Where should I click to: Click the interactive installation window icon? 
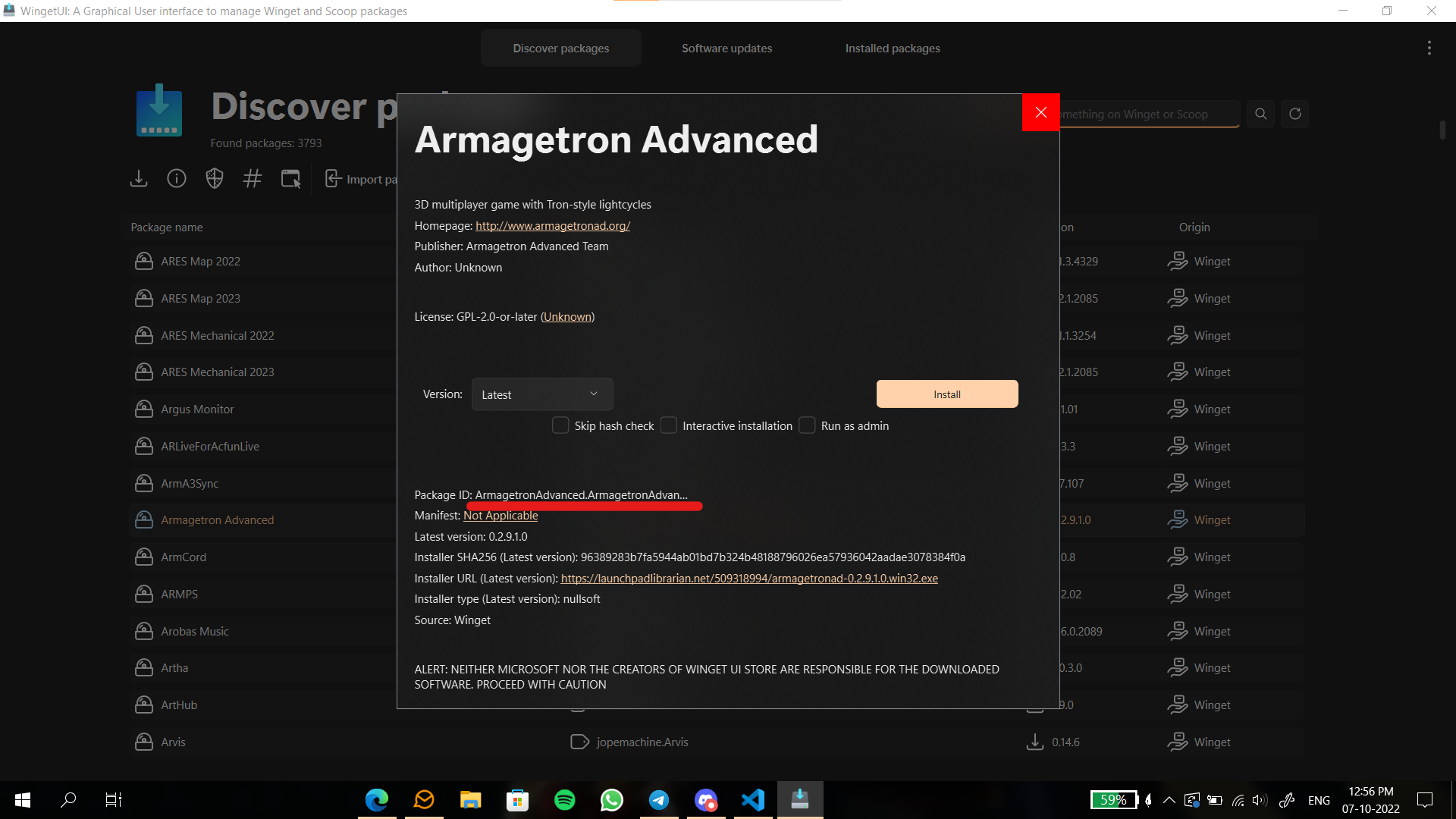click(290, 179)
